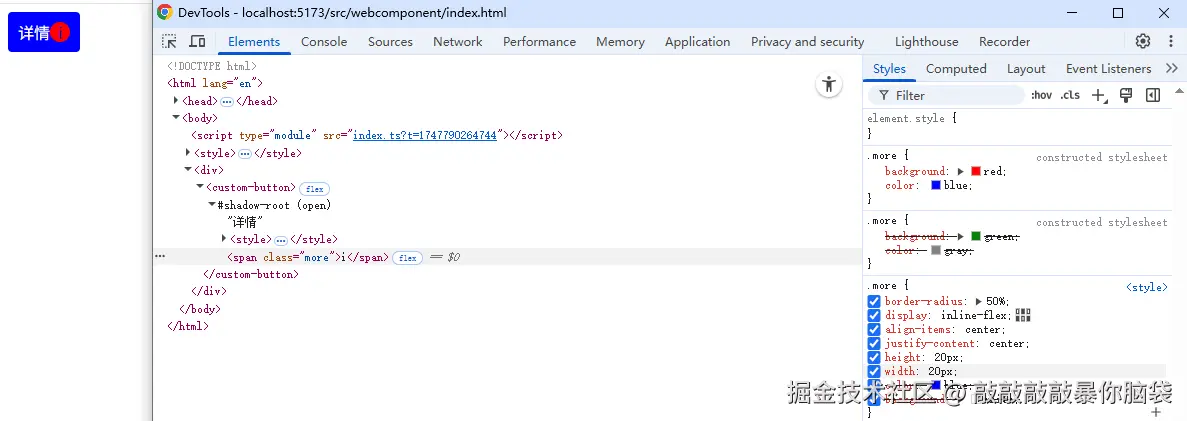Expand the background red shorthand triangle
The height and width of the screenshot is (421, 1187).
pyautogui.click(x=961, y=172)
